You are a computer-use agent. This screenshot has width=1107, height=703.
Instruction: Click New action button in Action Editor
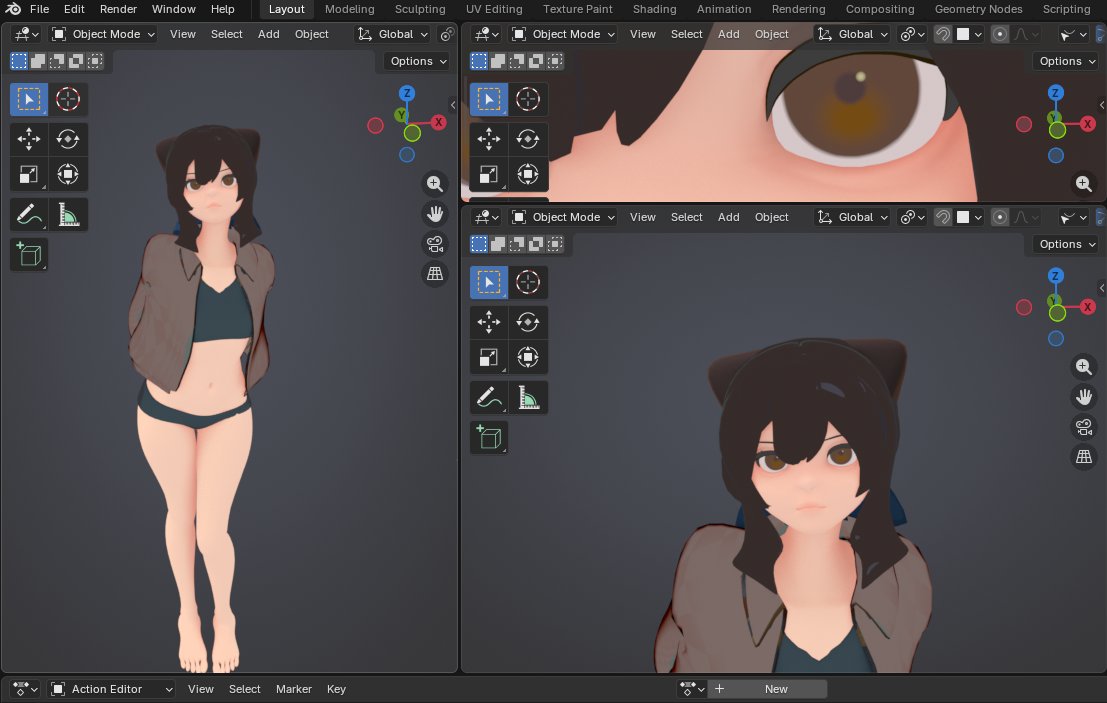(x=769, y=689)
